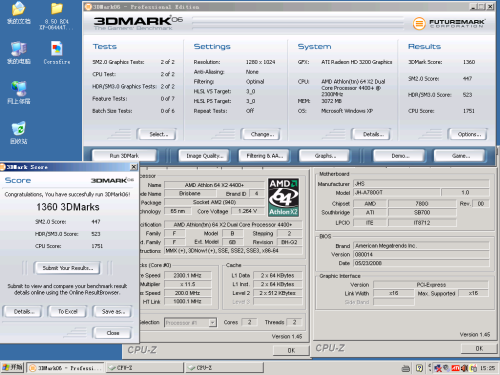This screenshot has width=500, height=375.
Task: Click the network disconnected tray icon
Action: 438,368
